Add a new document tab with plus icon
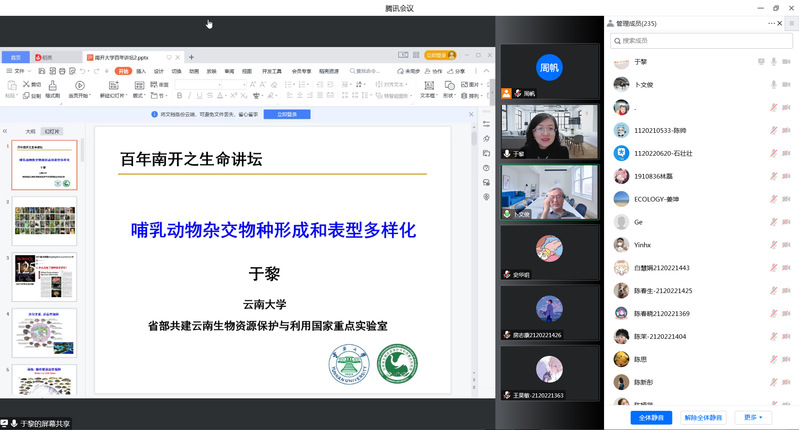799x430 pixels. tap(192, 57)
